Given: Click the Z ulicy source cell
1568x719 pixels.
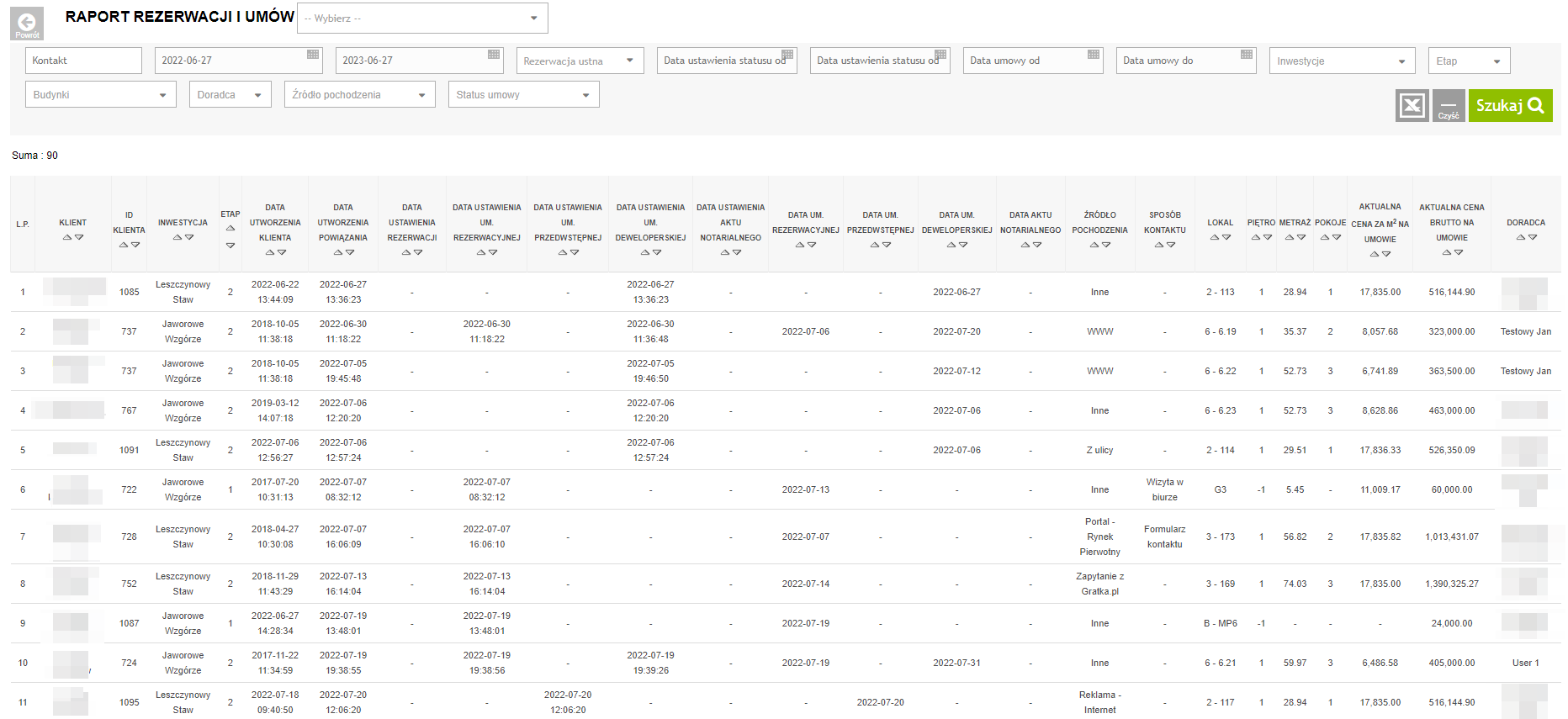Looking at the screenshot, I should [1099, 450].
